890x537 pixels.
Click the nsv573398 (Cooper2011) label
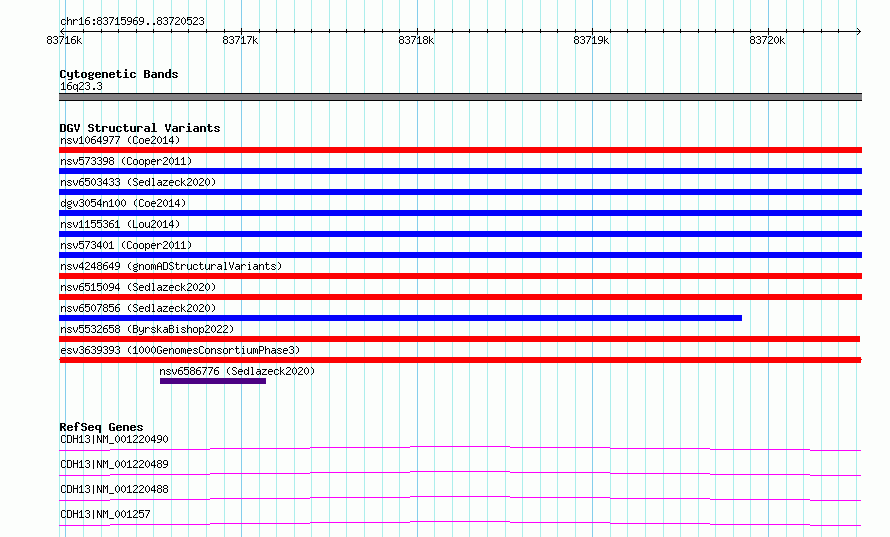[x=126, y=161]
